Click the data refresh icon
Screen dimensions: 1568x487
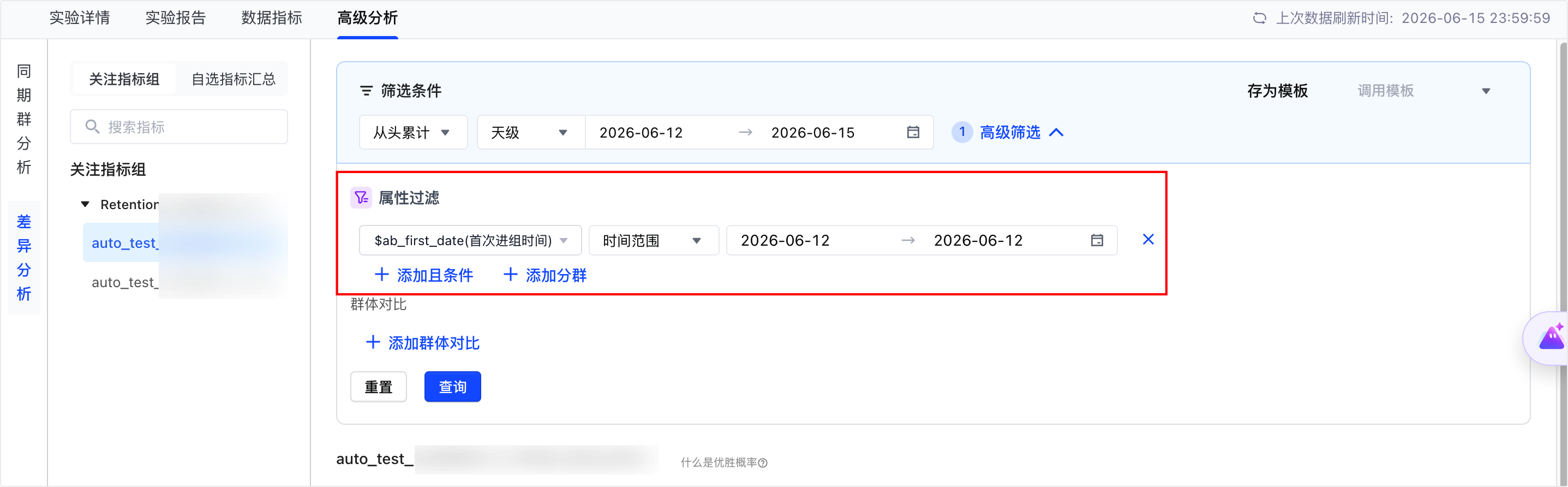(x=1259, y=18)
